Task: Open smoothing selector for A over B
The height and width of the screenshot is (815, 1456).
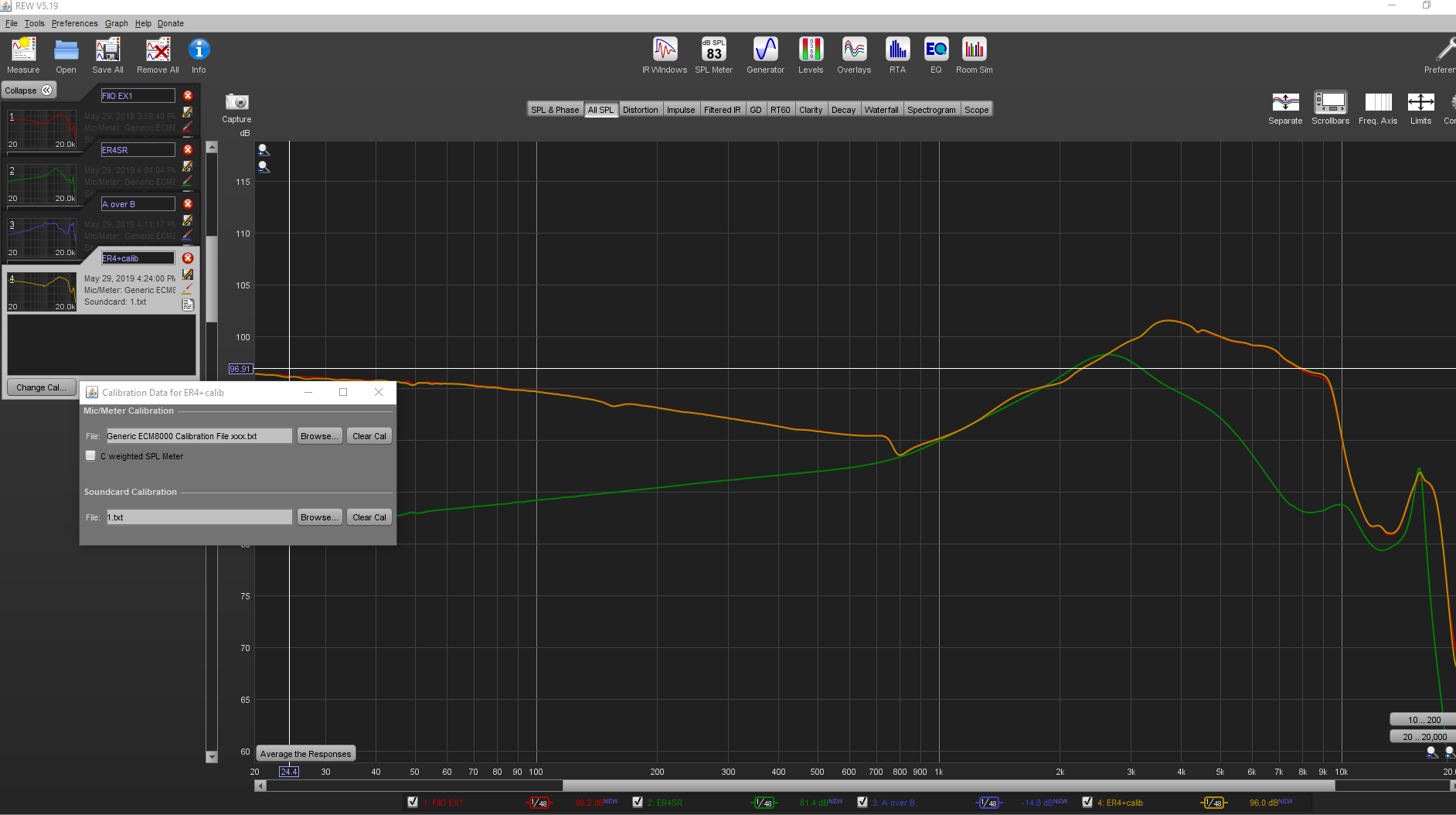Action: click(989, 803)
